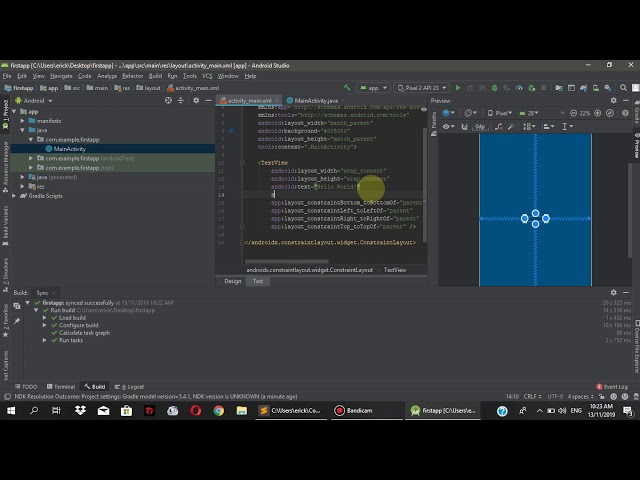
Task: Hide the Project panel with minus icon
Action: pos(208,100)
